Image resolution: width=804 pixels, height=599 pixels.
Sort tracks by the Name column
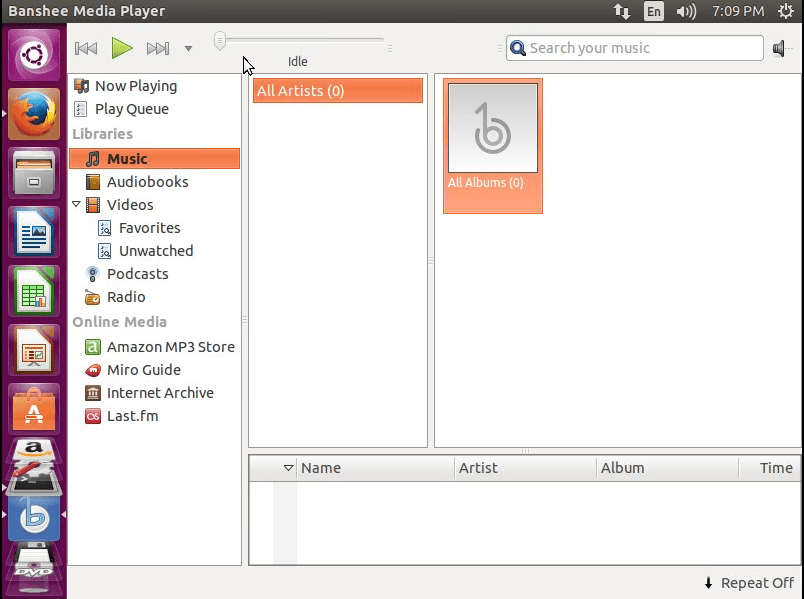tap(375, 468)
